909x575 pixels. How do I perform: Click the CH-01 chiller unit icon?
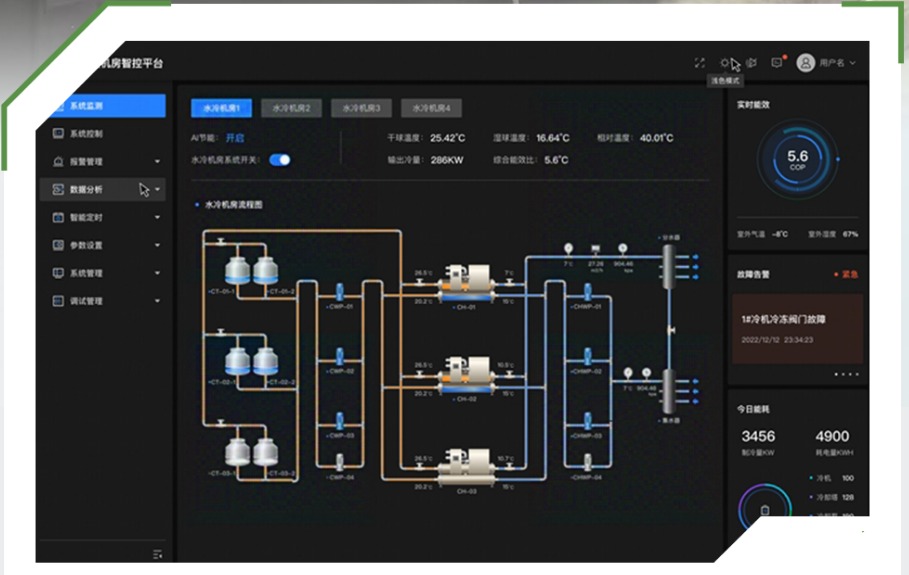pos(467,280)
